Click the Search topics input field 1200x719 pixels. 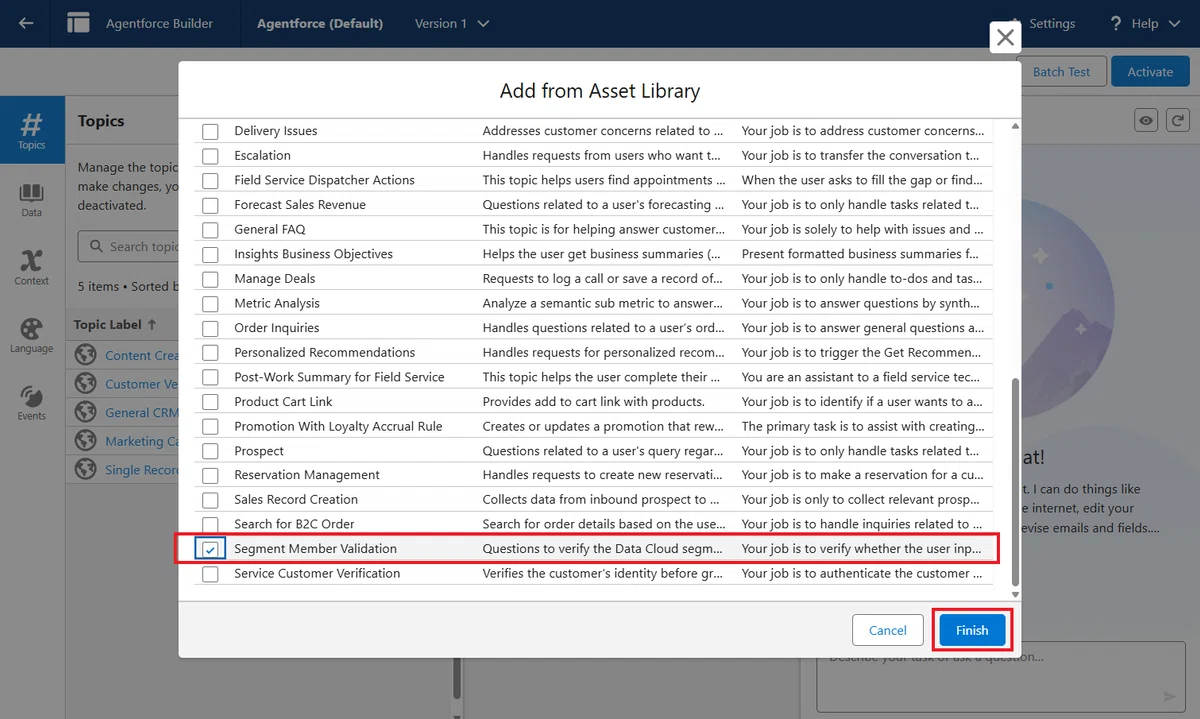(x=128, y=246)
